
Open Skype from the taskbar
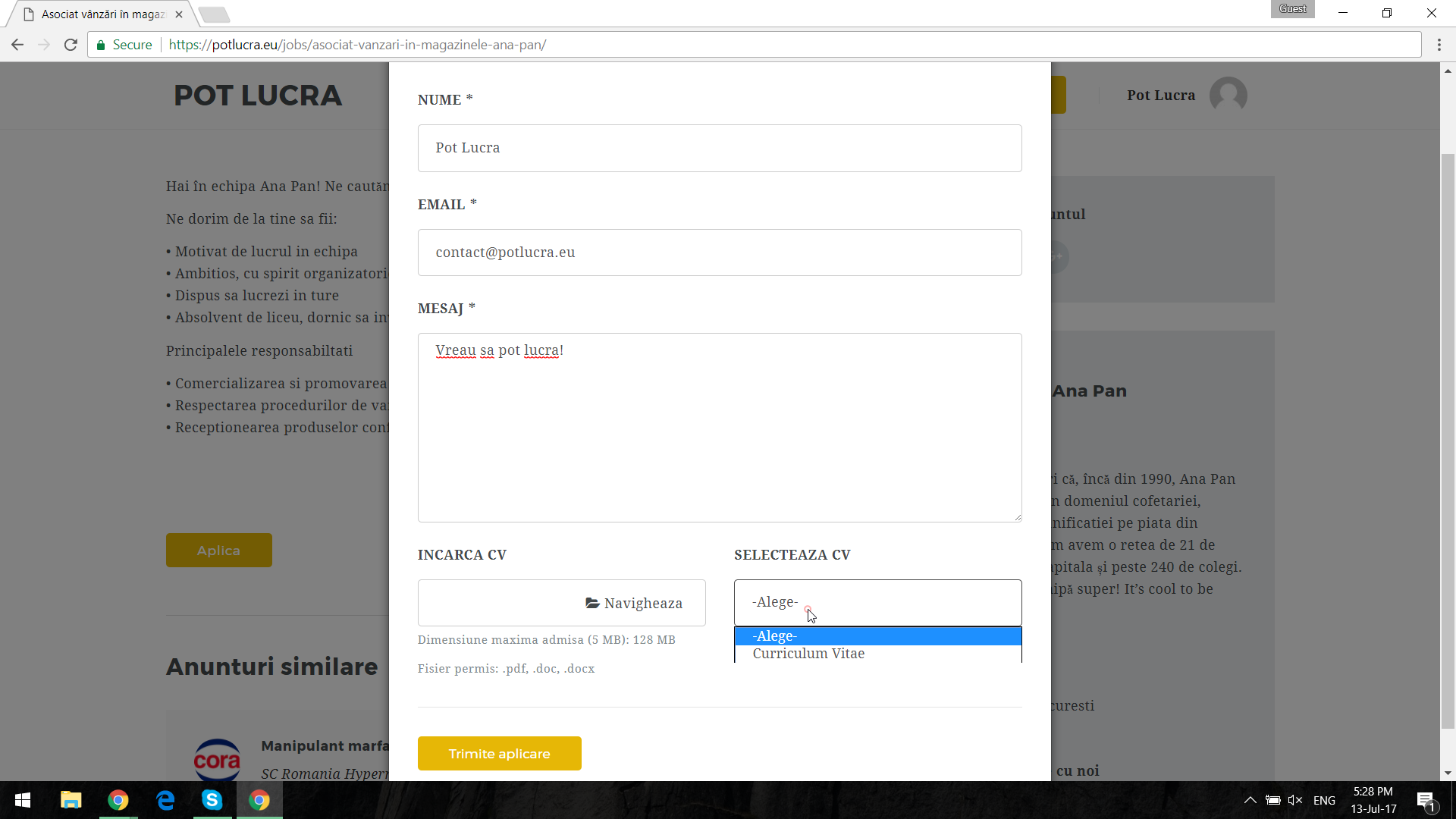pyautogui.click(x=212, y=800)
